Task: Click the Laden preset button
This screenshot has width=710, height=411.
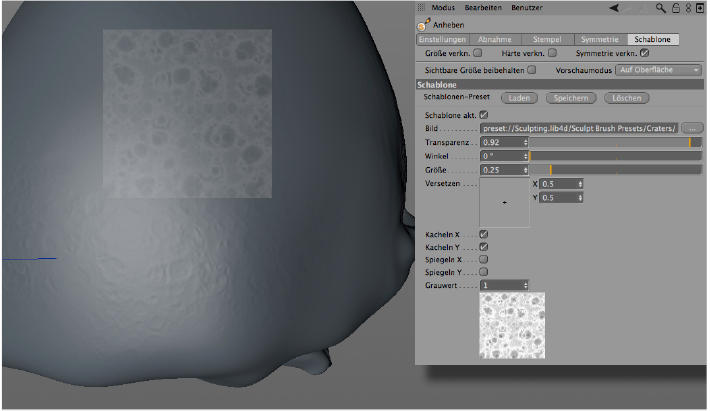Action: pos(519,98)
